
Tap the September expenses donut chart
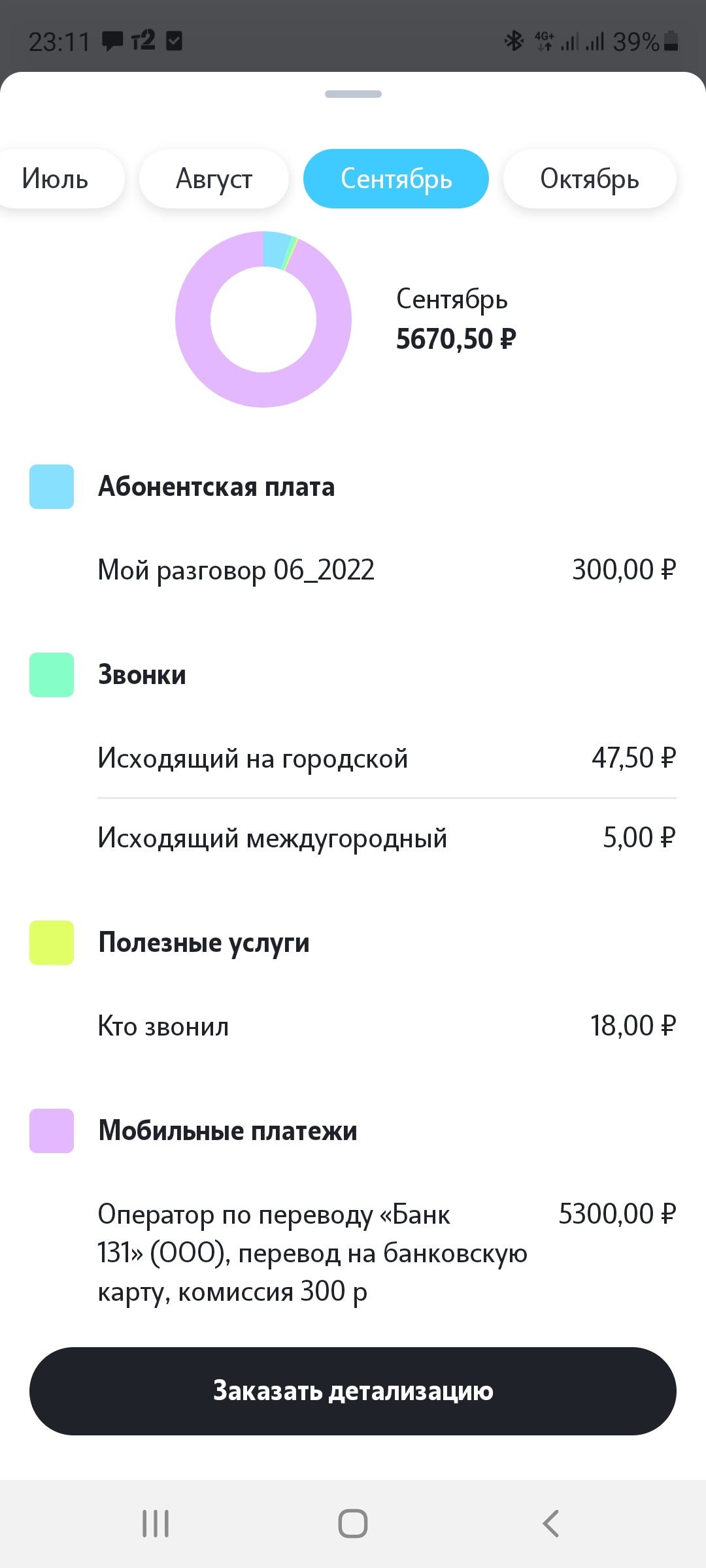point(263,319)
